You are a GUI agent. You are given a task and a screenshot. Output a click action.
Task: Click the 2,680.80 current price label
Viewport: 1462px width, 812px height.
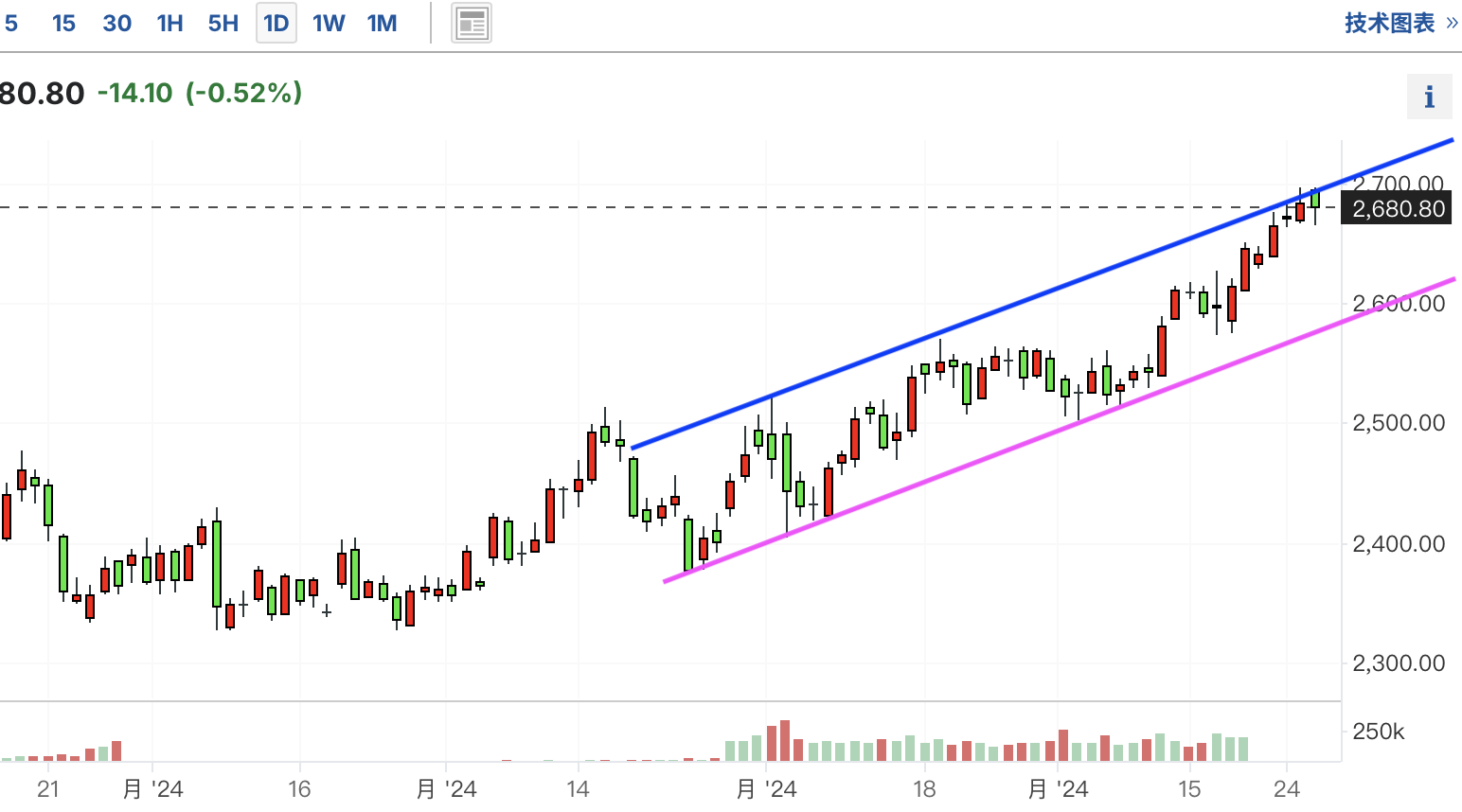1397,209
